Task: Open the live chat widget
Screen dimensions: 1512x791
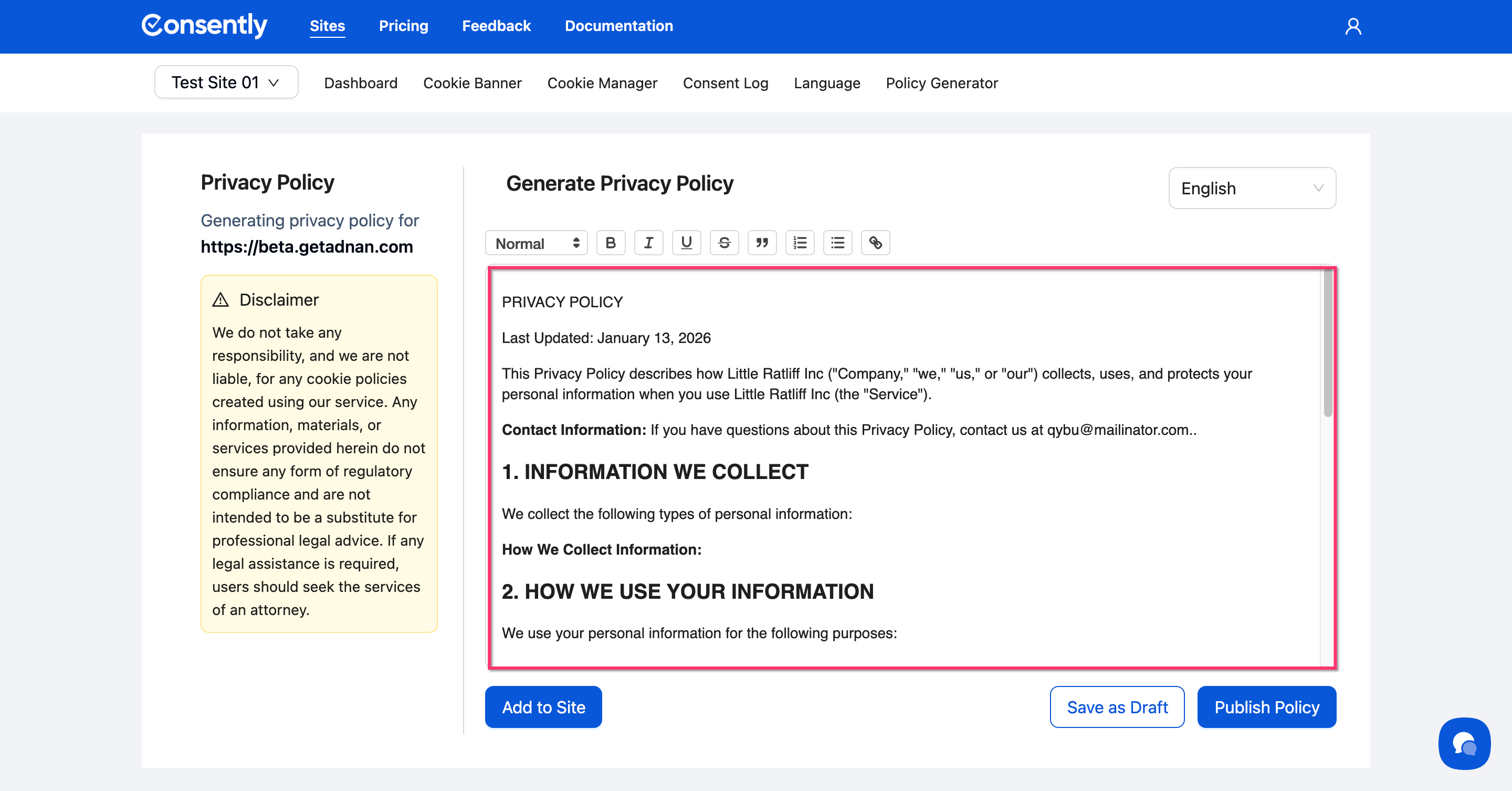Action: tap(1464, 743)
